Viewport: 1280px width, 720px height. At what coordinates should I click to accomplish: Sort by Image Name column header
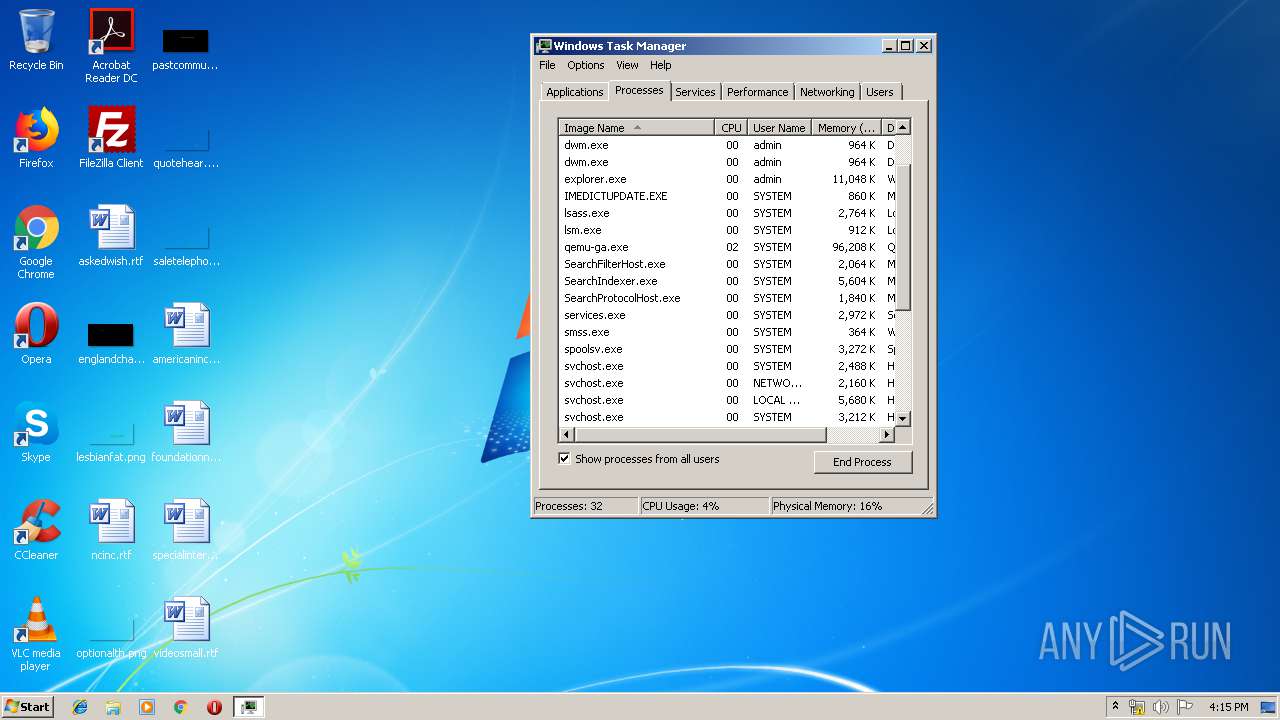(636, 128)
